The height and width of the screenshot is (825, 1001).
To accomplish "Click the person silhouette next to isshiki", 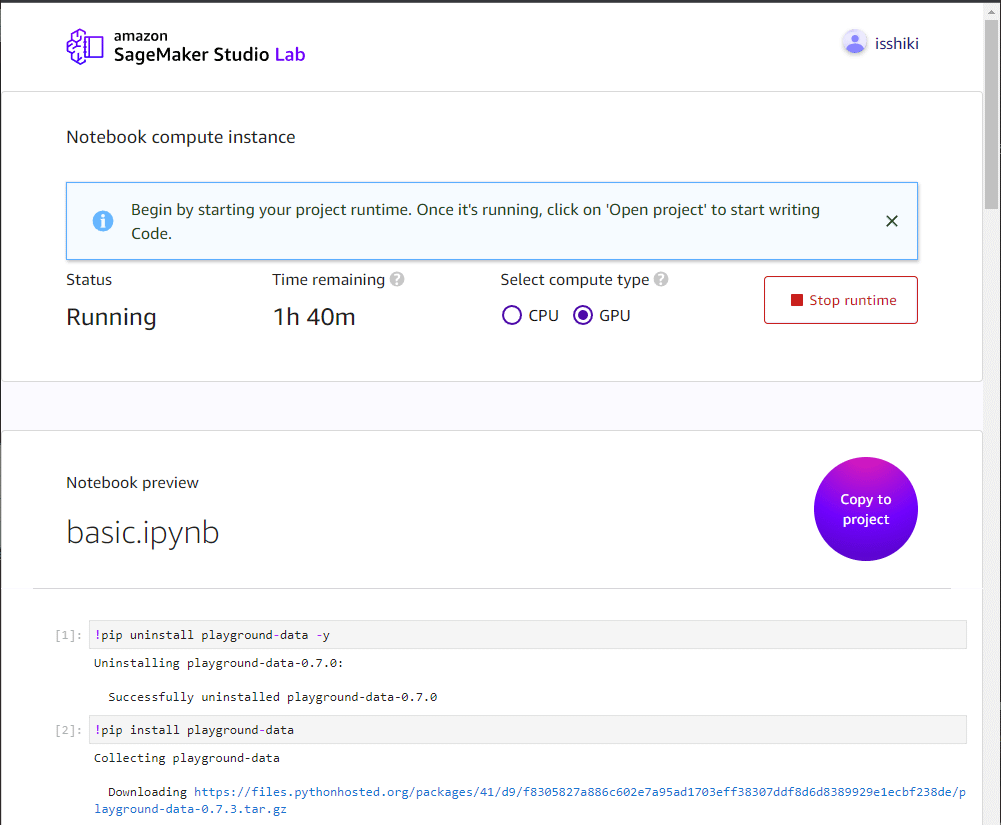I will click(x=854, y=42).
